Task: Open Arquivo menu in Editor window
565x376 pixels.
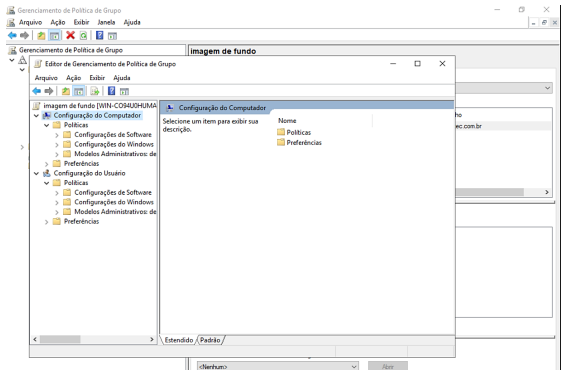Action: pos(46,78)
